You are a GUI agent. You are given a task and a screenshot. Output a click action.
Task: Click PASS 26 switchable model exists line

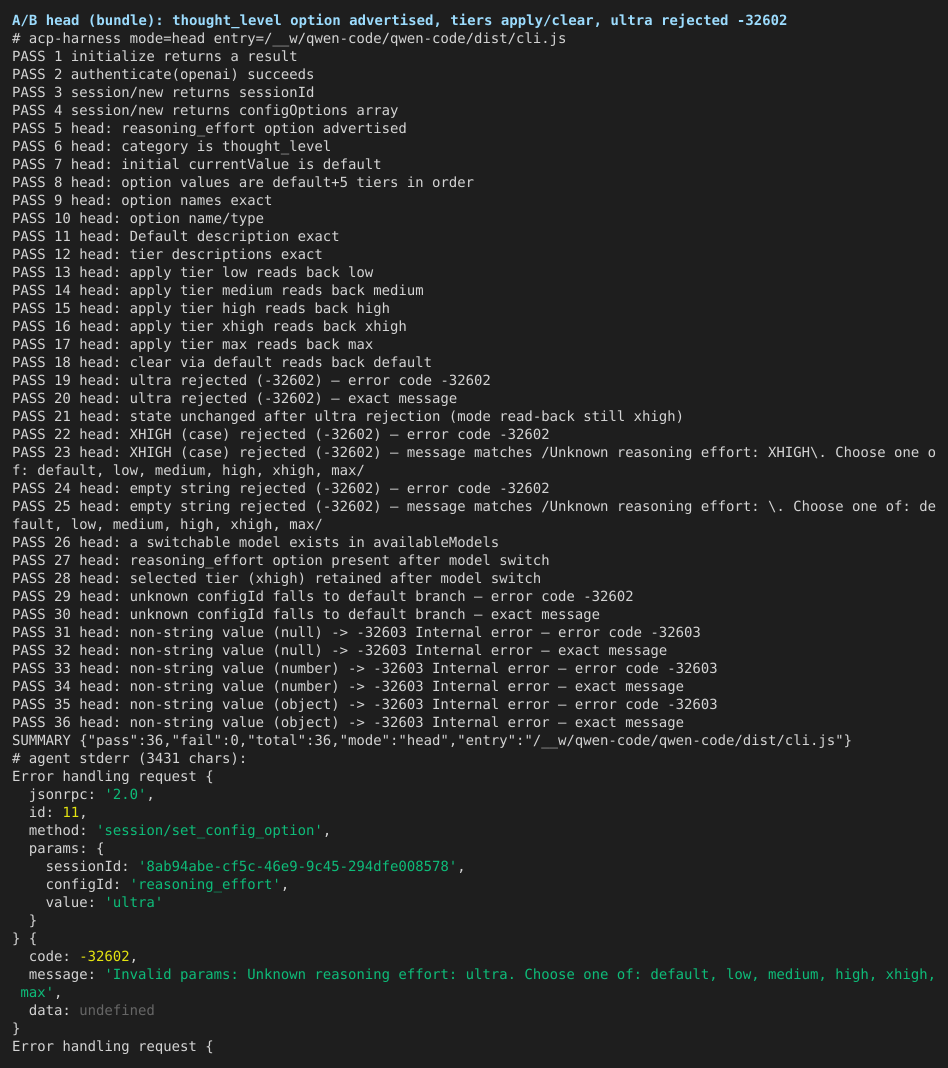(255, 542)
